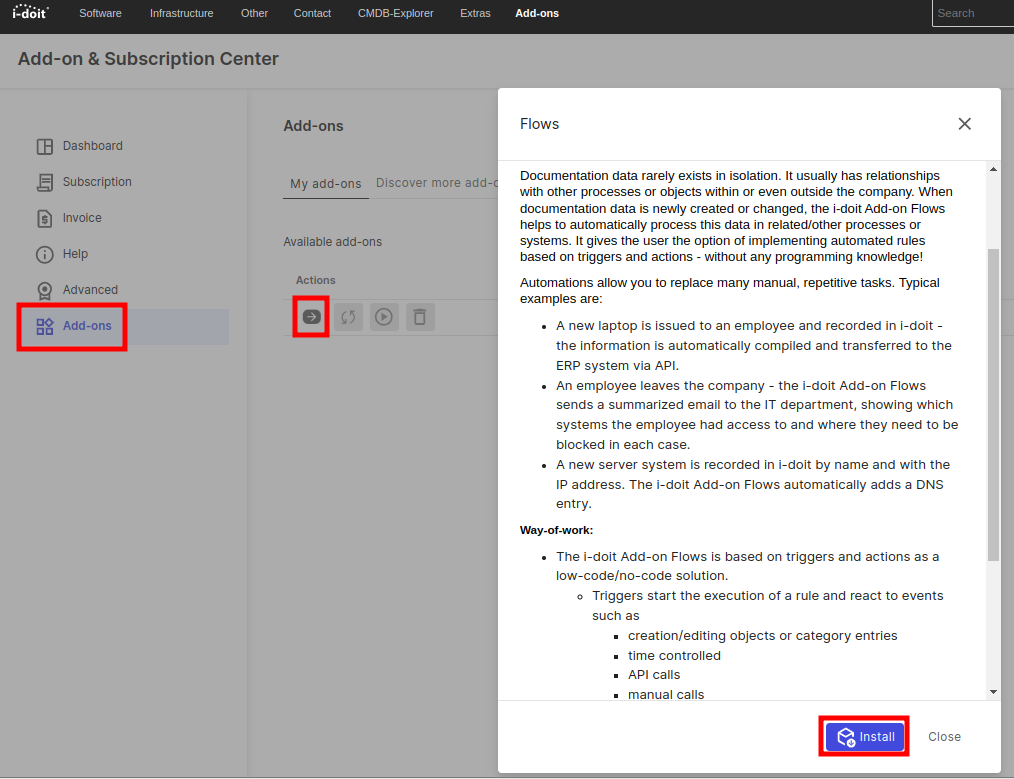Viewport: 1014px width, 779px height.
Task: Go to Help in sidebar
Action: click(75, 254)
